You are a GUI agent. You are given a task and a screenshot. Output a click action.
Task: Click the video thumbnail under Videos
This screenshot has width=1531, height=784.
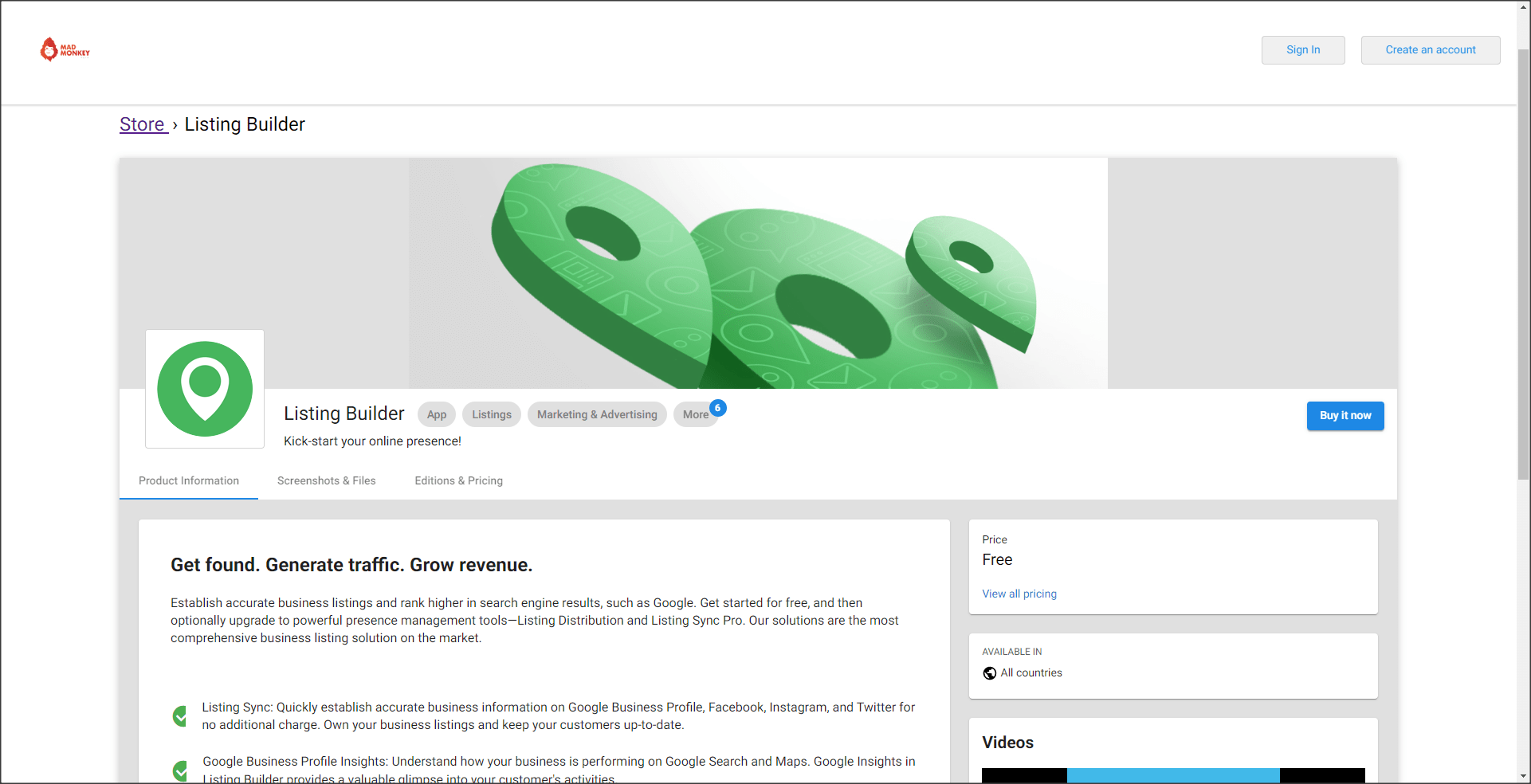pos(1173,775)
